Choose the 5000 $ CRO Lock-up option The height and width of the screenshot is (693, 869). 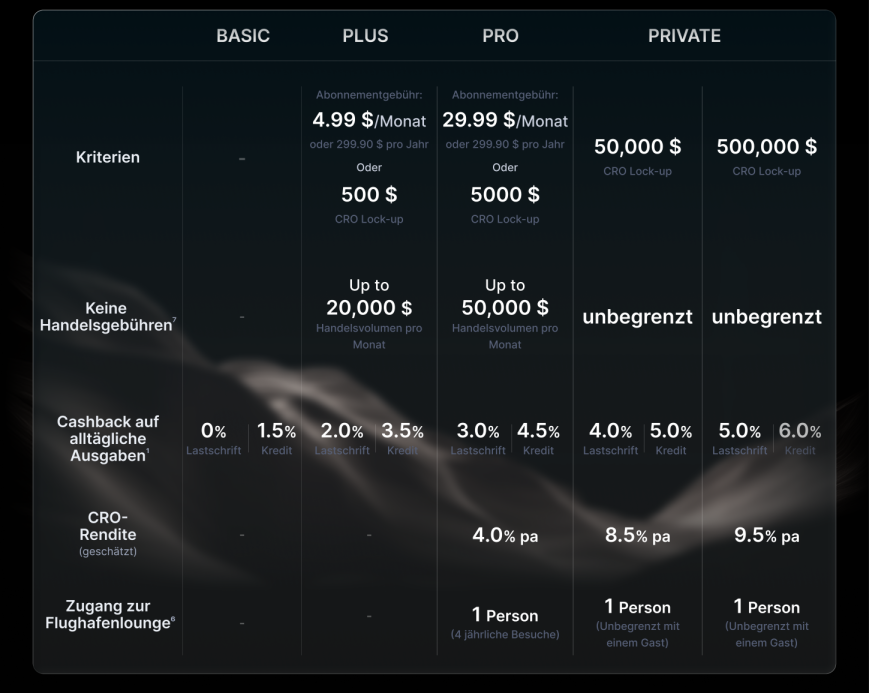tap(505, 194)
